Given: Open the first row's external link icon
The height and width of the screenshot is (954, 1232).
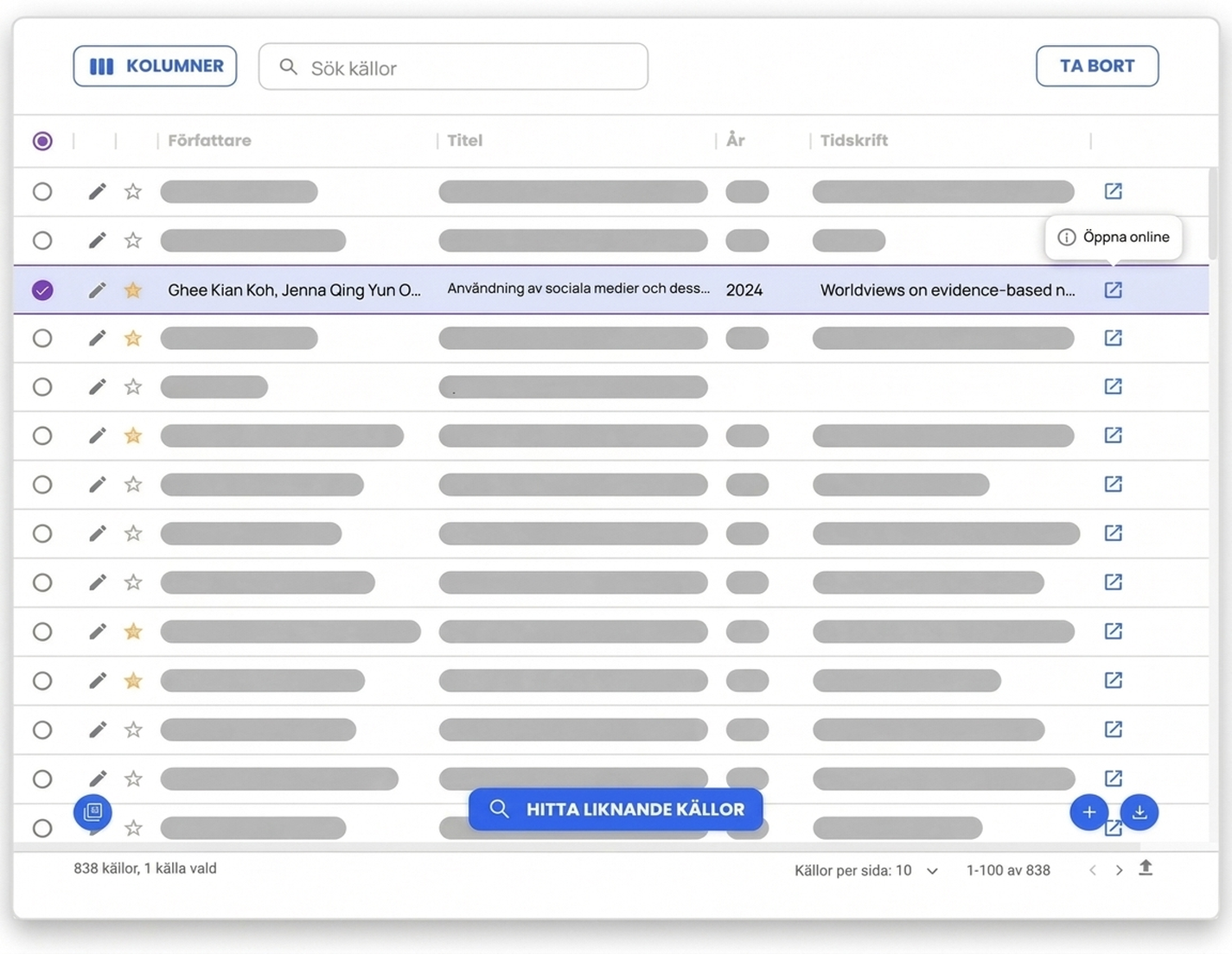Looking at the screenshot, I should pyautogui.click(x=1113, y=192).
